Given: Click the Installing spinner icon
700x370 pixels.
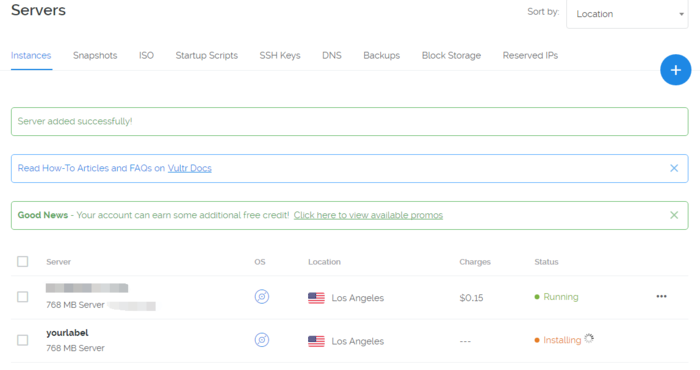Looking at the screenshot, I should 589,338.
